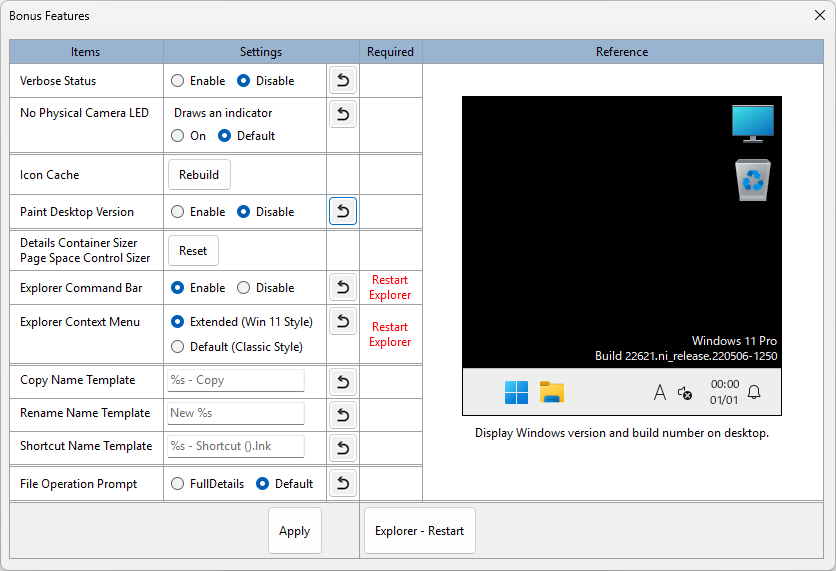Select Default for camera LED indicator

pos(246,136)
